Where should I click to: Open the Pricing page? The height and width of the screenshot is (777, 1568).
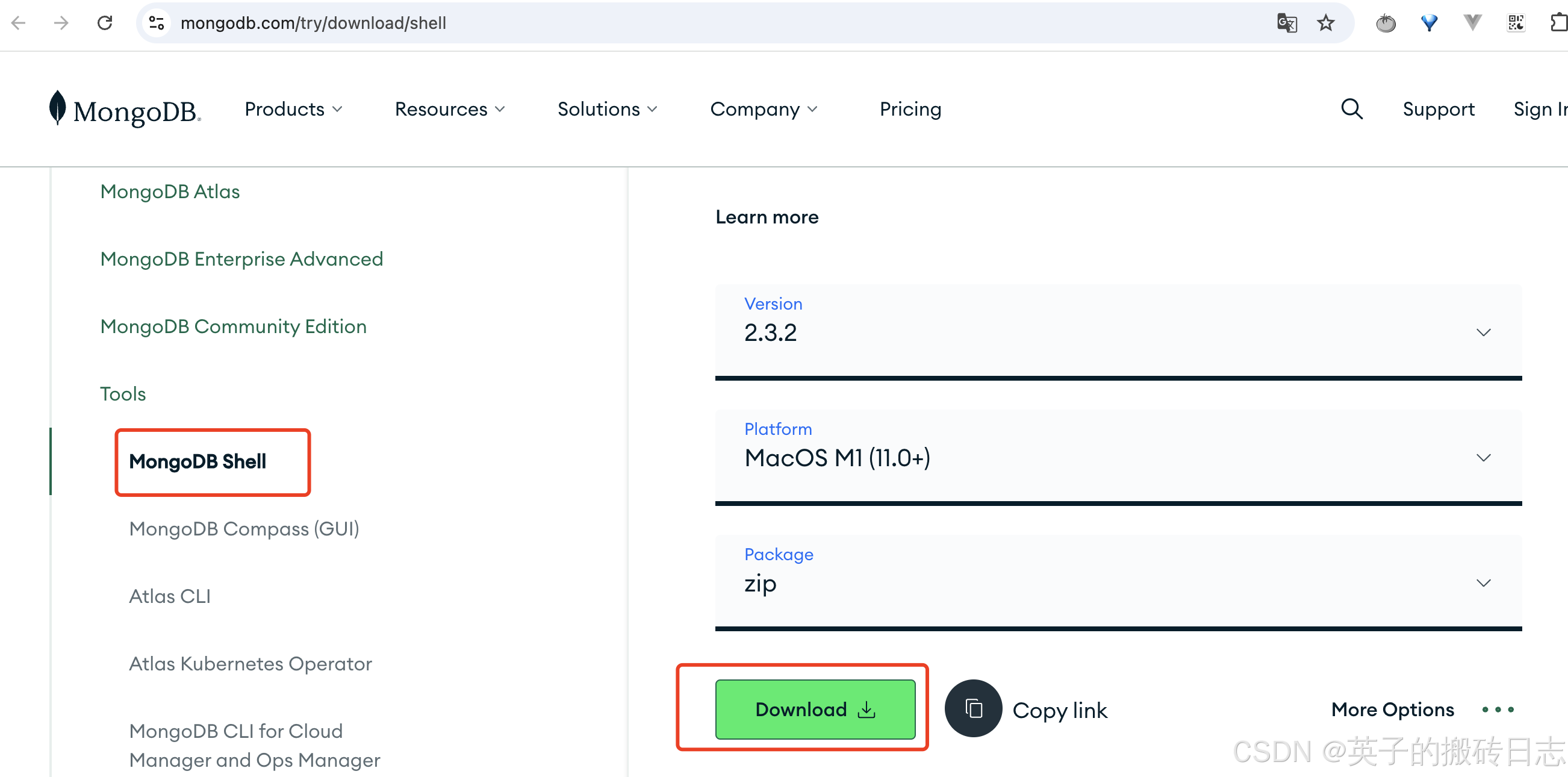point(910,109)
